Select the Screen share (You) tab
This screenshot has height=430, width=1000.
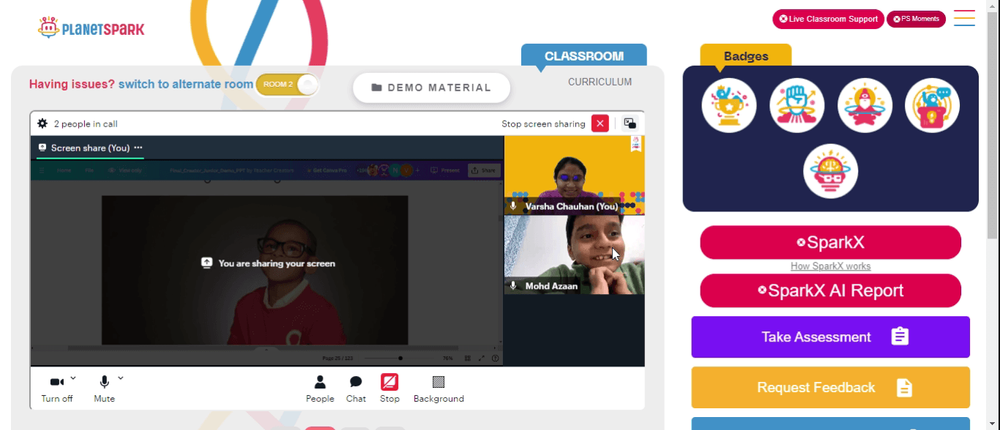(x=90, y=148)
